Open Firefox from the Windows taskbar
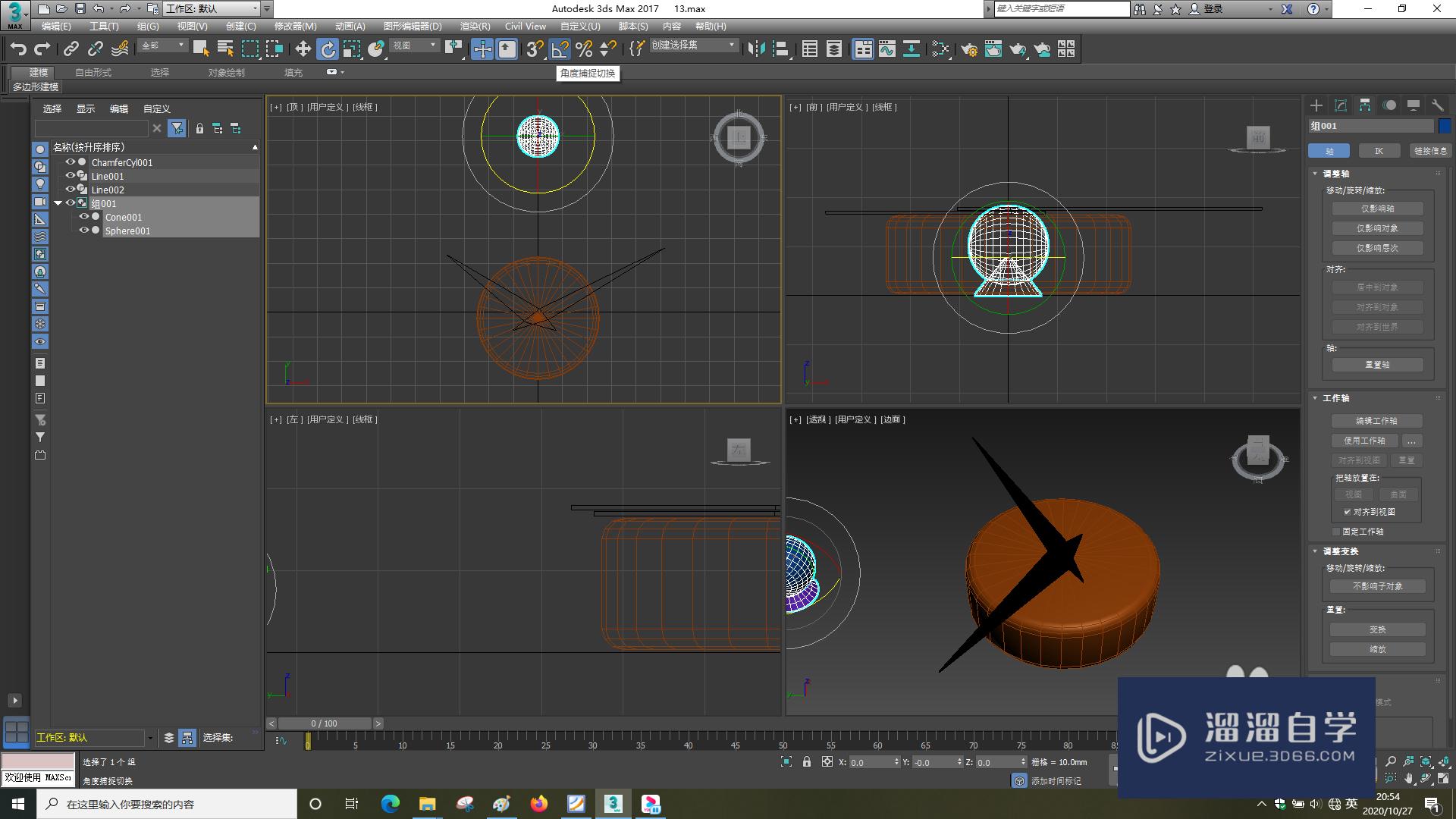 coord(539,804)
